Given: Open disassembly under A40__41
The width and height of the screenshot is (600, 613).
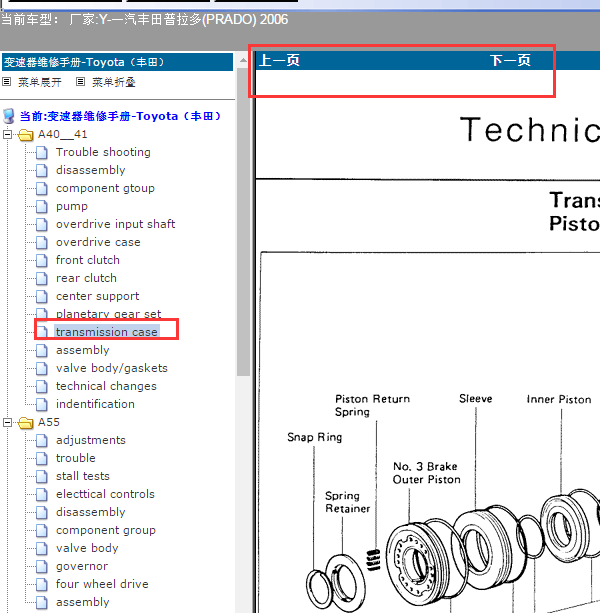Looking at the screenshot, I should pyautogui.click(x=91, y=170).
